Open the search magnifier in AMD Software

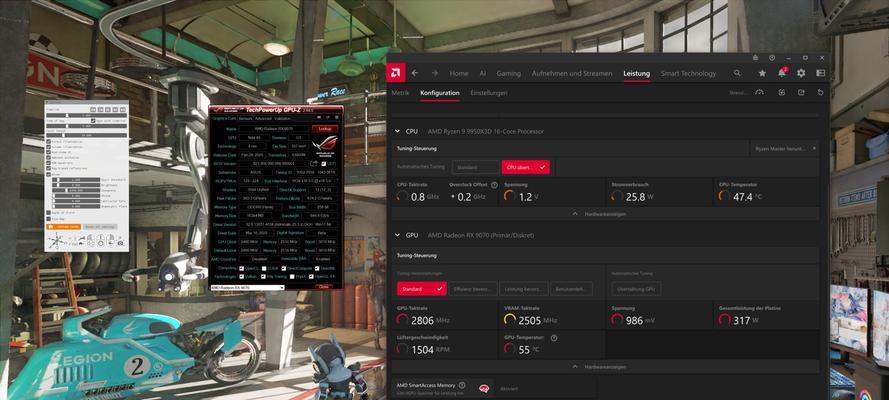(736, 73)
